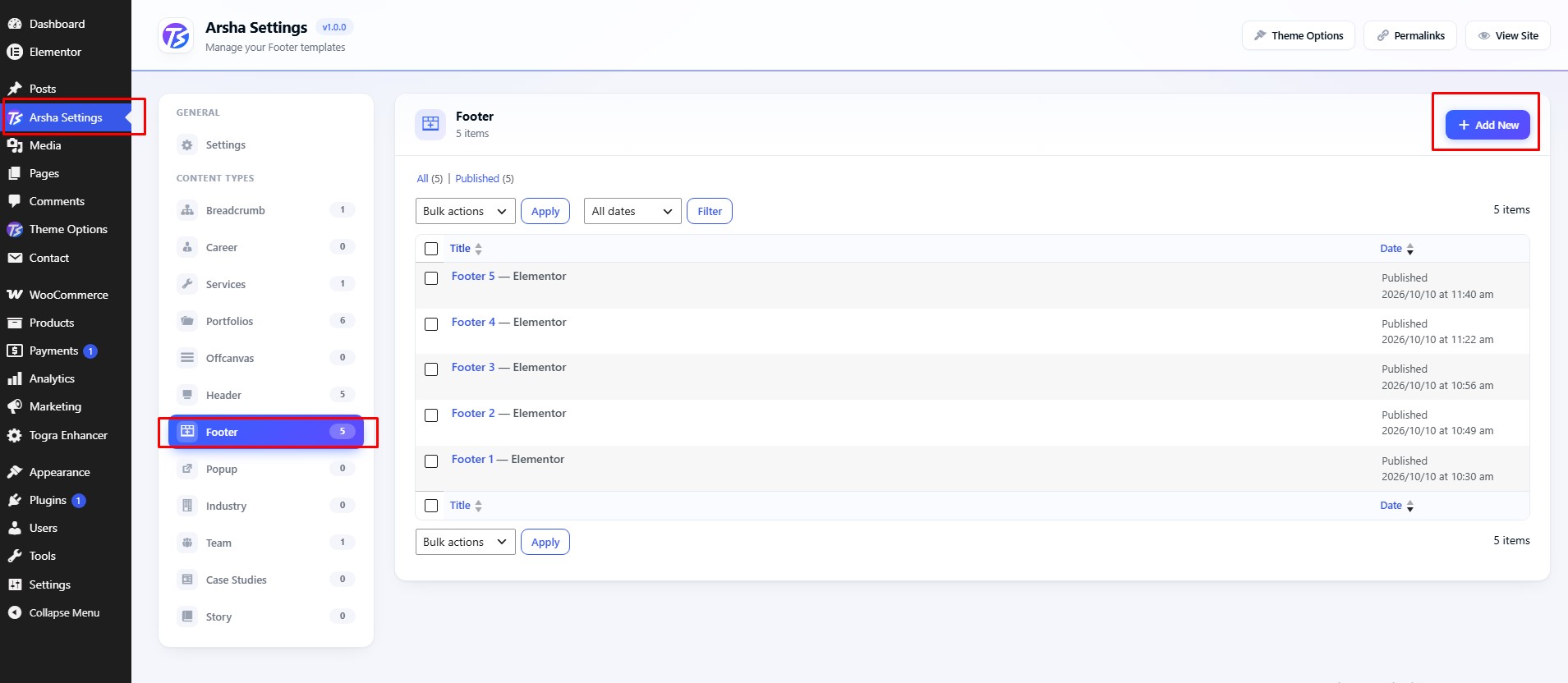This screenshot has height=683, width=1568.
Task: Check the Footer 2 row checkbox
Action: (x=431, y=415)
